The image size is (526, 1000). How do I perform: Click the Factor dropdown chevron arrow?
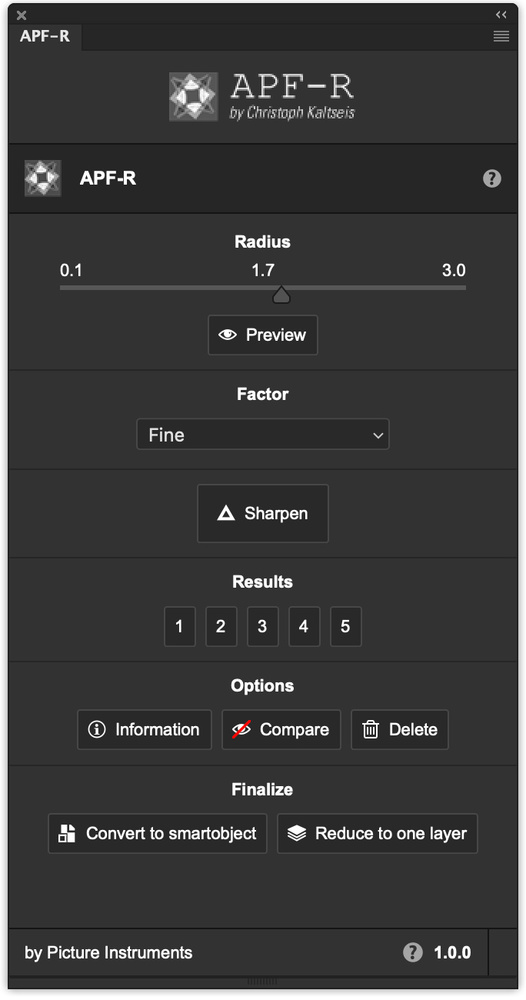378,436
